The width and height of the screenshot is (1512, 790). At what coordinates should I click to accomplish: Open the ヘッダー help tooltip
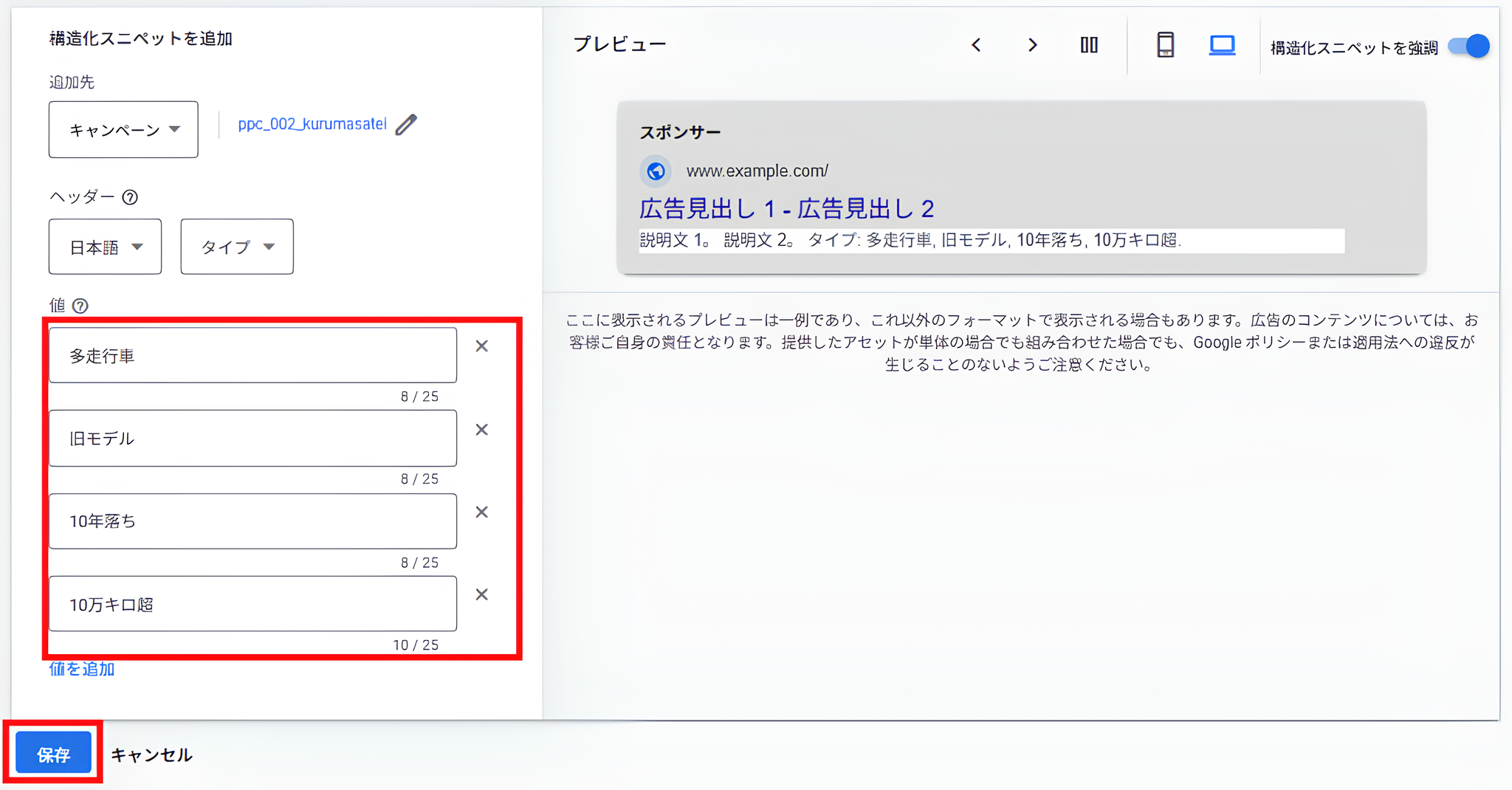pos(131,196)
